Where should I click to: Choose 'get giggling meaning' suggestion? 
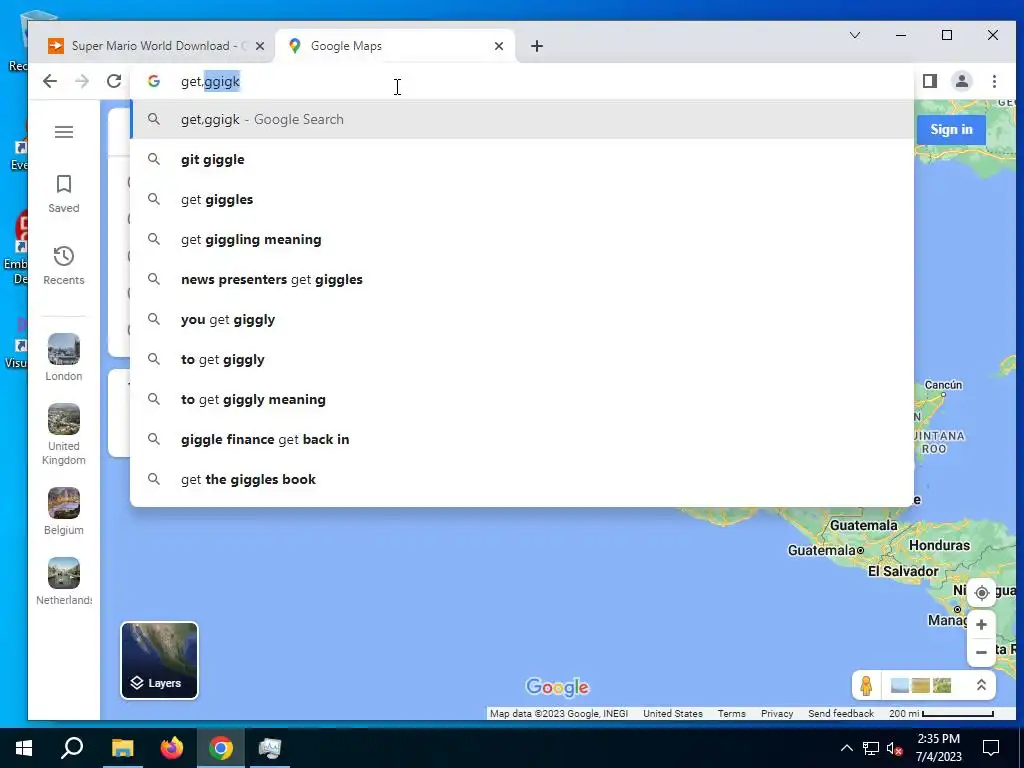coord(522,239)
